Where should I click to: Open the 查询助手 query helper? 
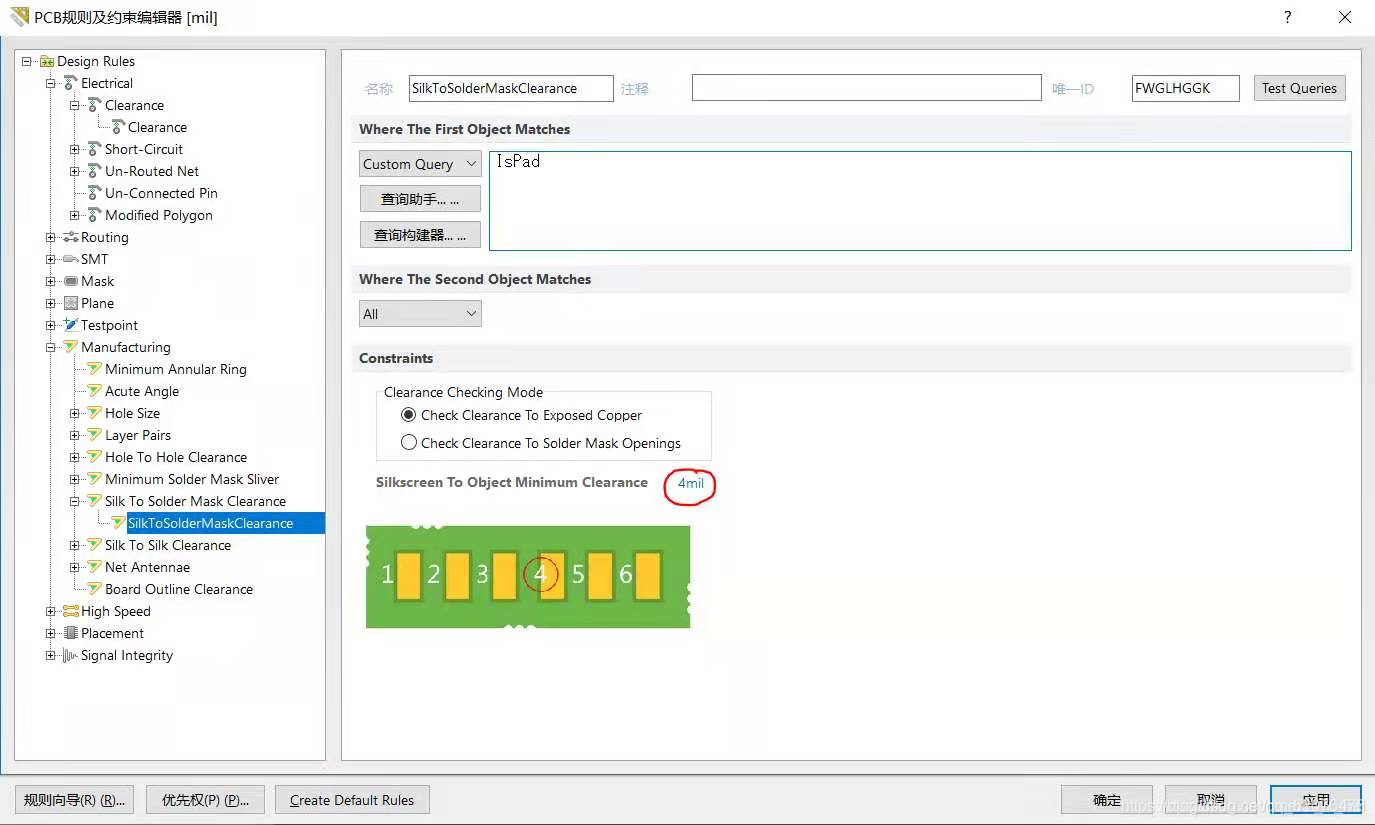point(420,199)
